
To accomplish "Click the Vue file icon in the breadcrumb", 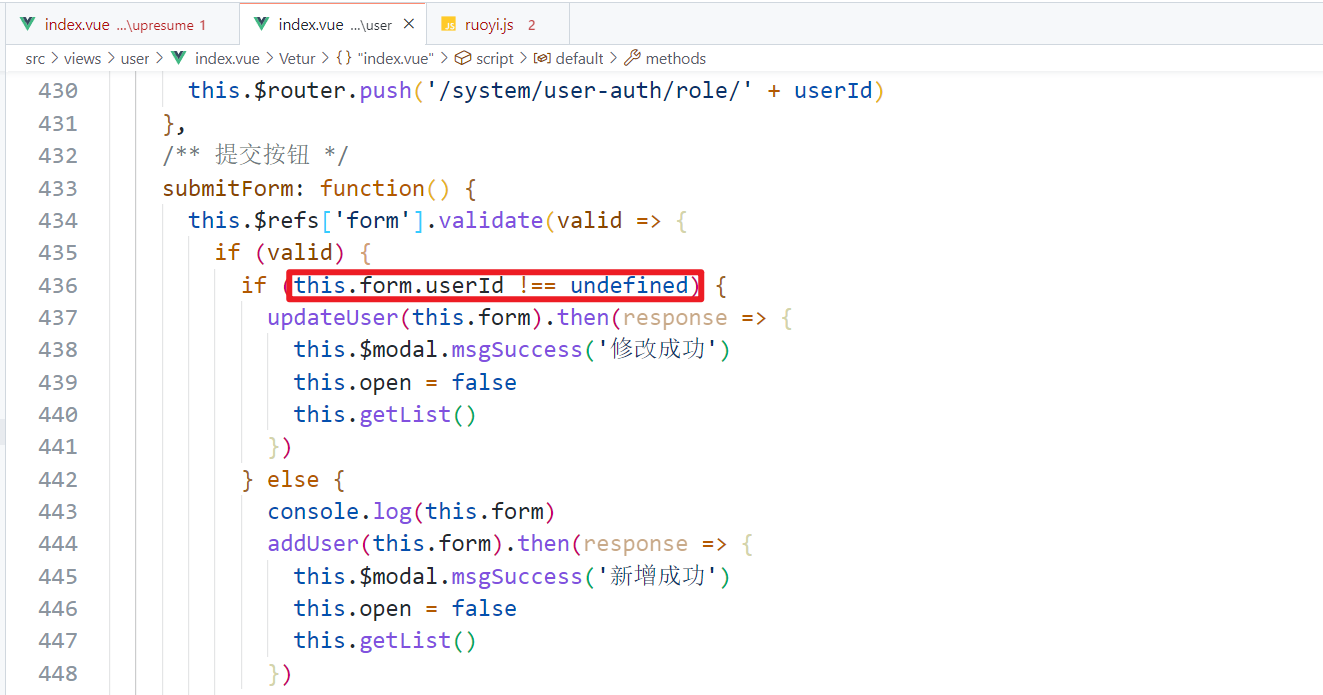I will pyautogui.click(x=179, y=58).
